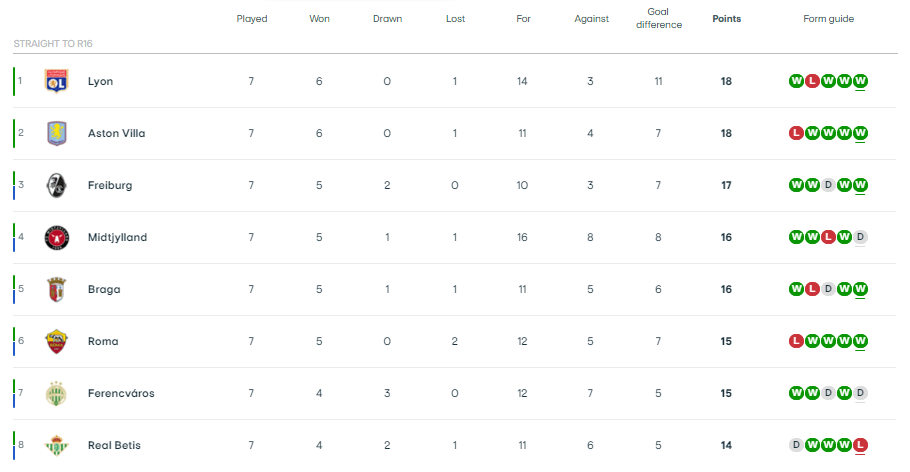Click the Lyon club crest icon
The width and height of the screenshot is (910, 472).
(57, 81)
